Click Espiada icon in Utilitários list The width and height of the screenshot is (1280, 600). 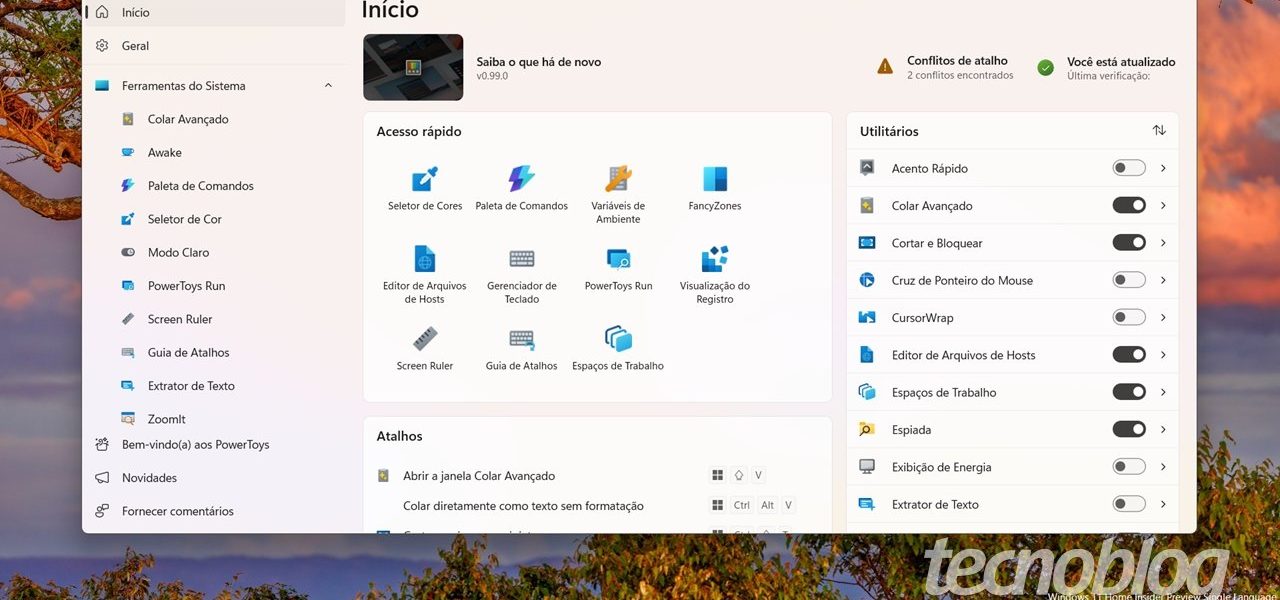click(867, 429)
